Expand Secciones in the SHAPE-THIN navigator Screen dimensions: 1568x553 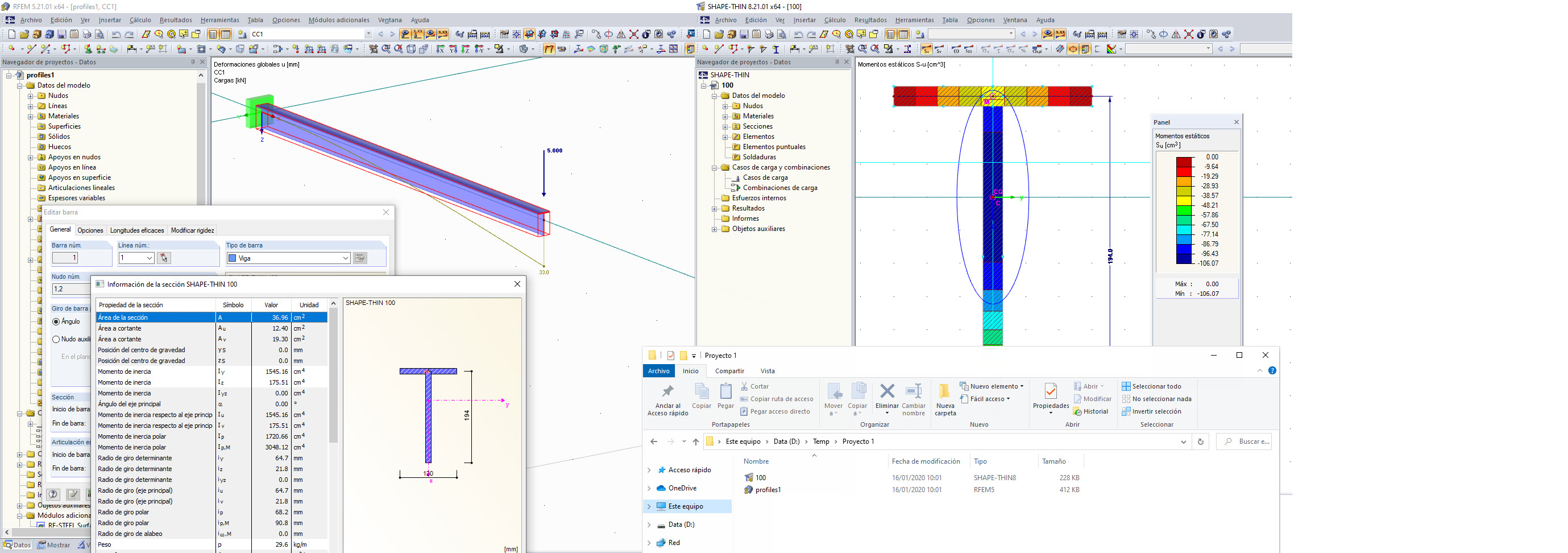(725, 127)
